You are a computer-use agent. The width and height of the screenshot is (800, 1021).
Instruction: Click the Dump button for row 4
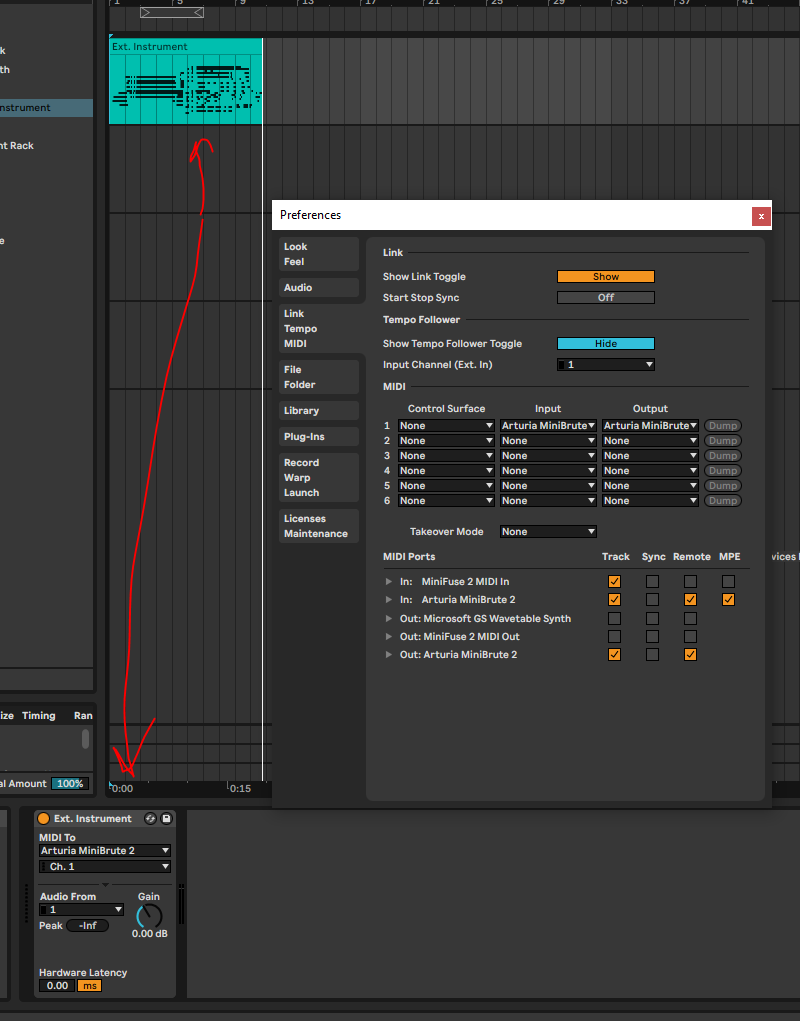(723, 471)
